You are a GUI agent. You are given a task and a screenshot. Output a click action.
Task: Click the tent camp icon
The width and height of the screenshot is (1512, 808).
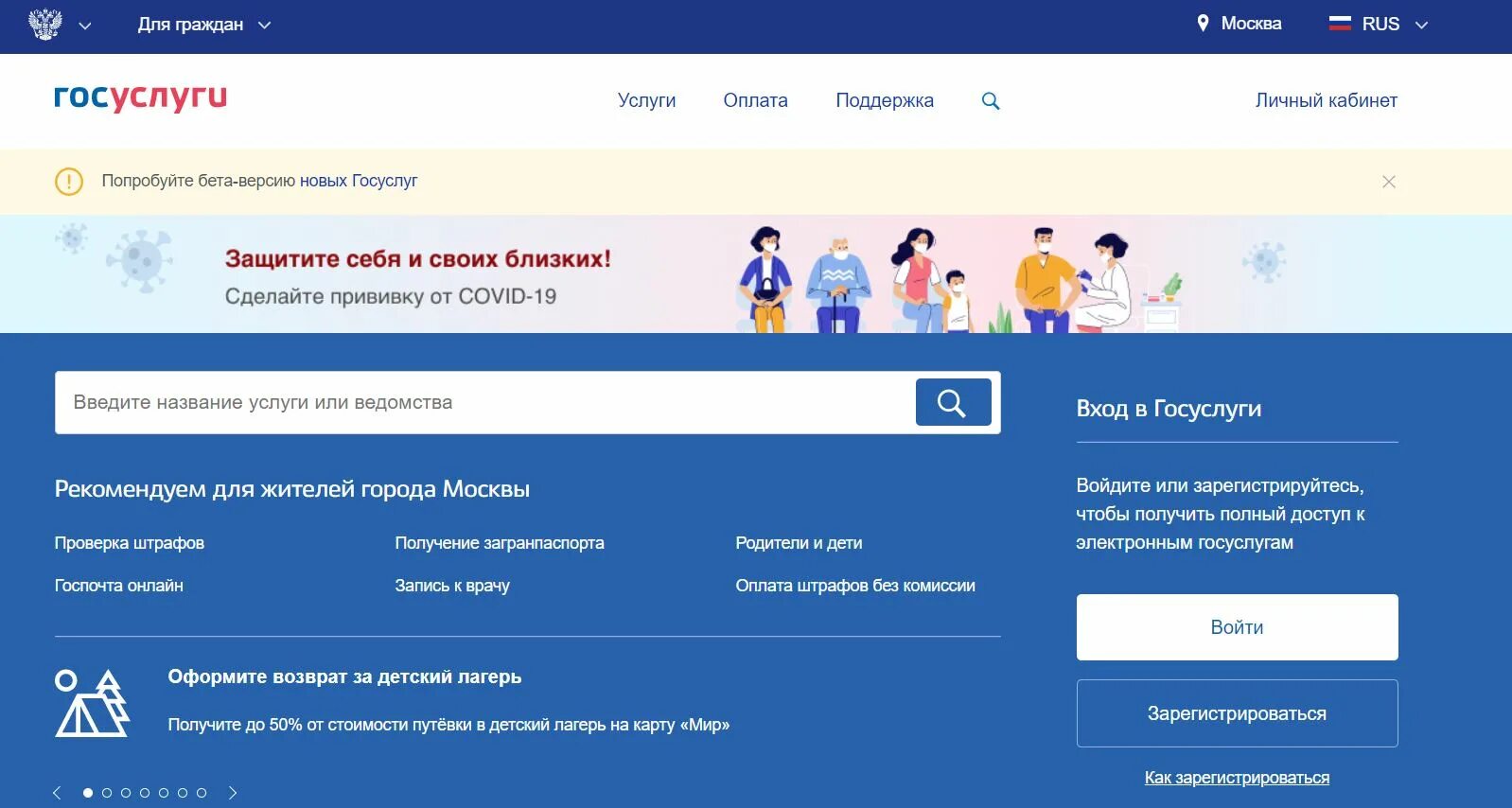pyautogui.click(x=92, y=703)
